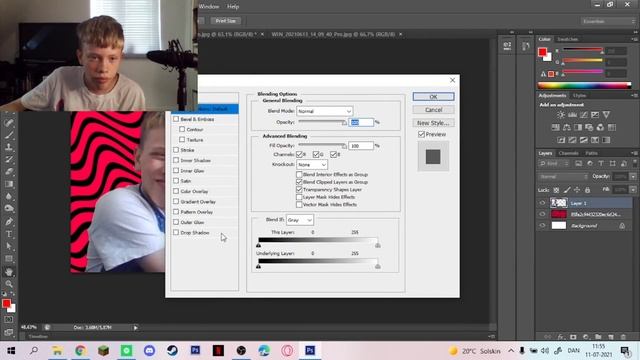This screenshot has height=360, width=640.
Task: Add a Color Balance adjustment
Action: 567,127
